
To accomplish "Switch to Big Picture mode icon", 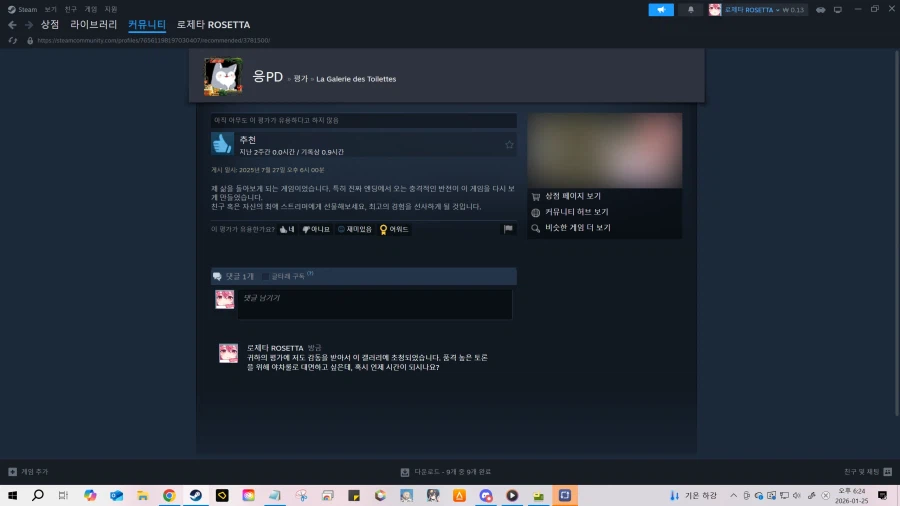I will pos(838,10).
